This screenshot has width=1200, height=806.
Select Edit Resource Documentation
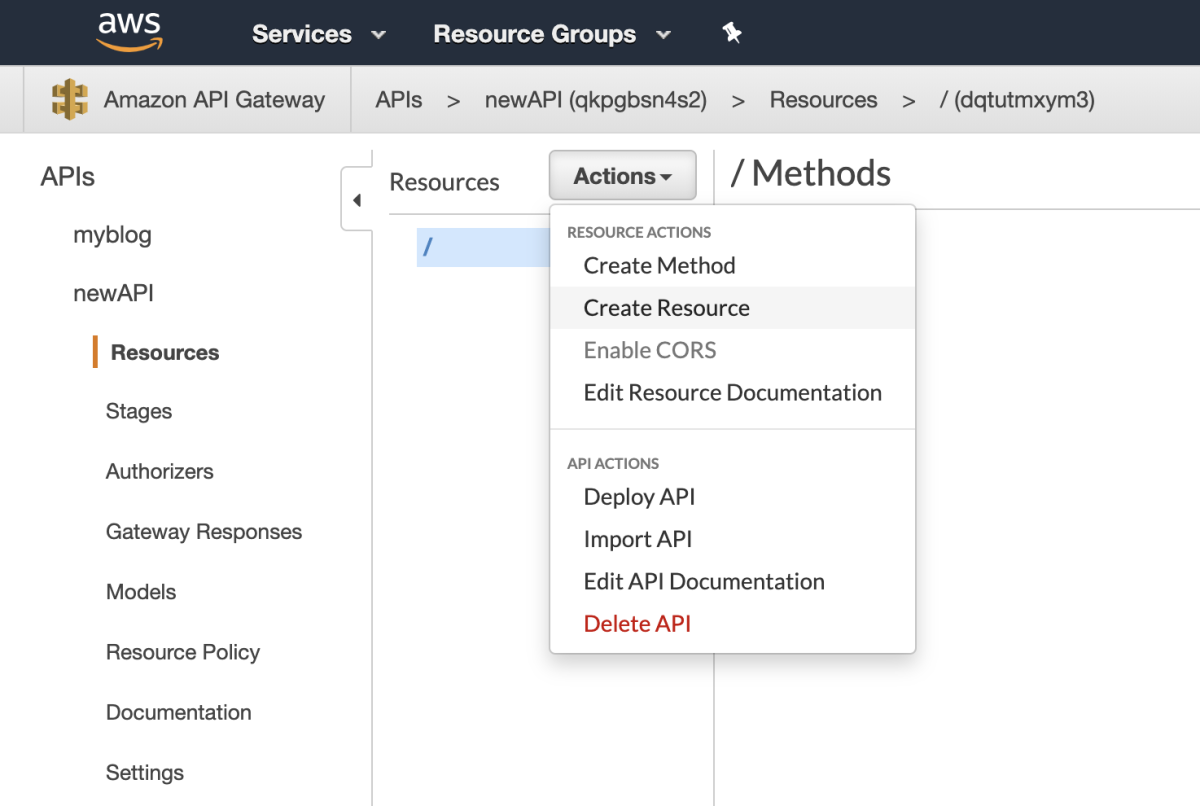click(x=732, y=392)
